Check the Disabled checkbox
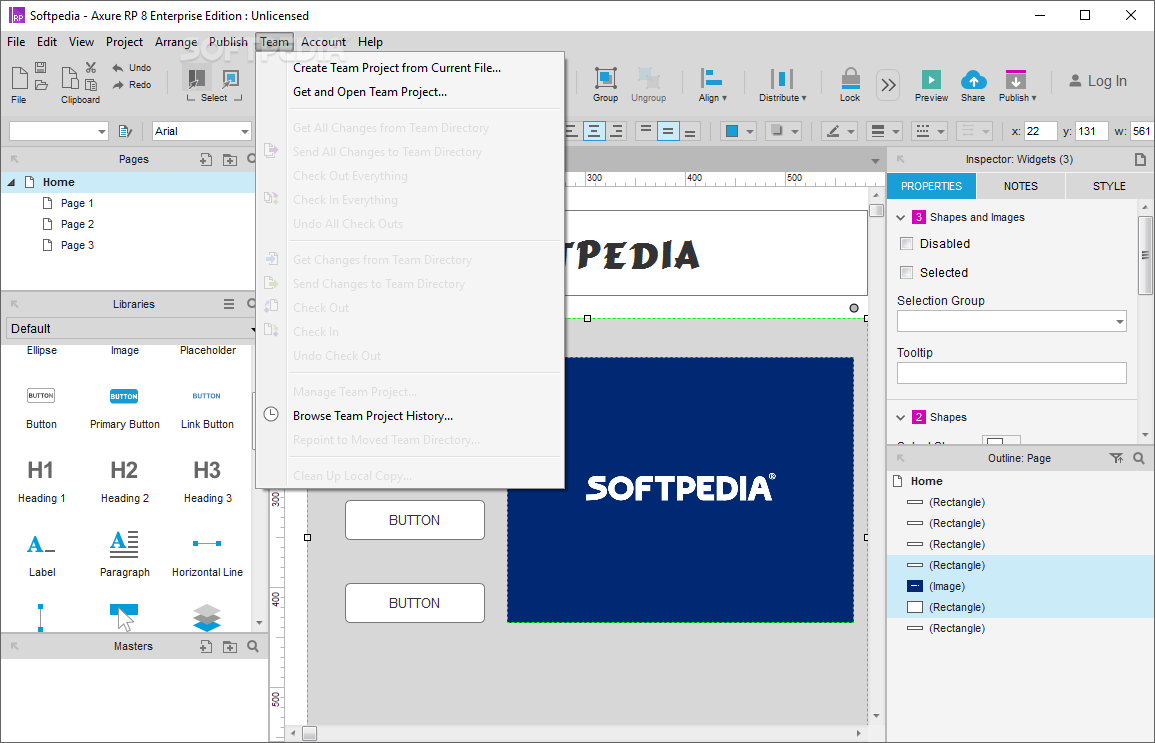Viewport: 1155px width, 743px height. pyautogui.click(x=907, y=244)
